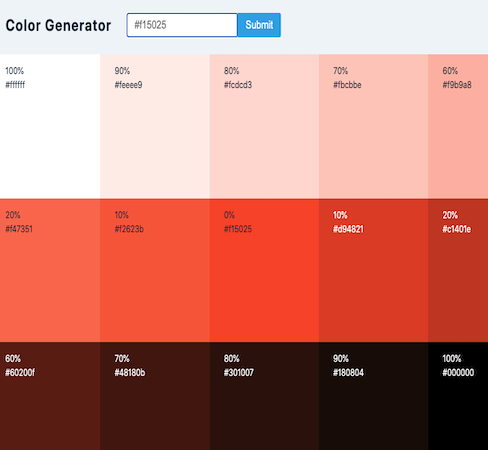Click the 20% shade swatch #c1401e
Viewport: 488px width, 450px height.
tap(458, 270)
